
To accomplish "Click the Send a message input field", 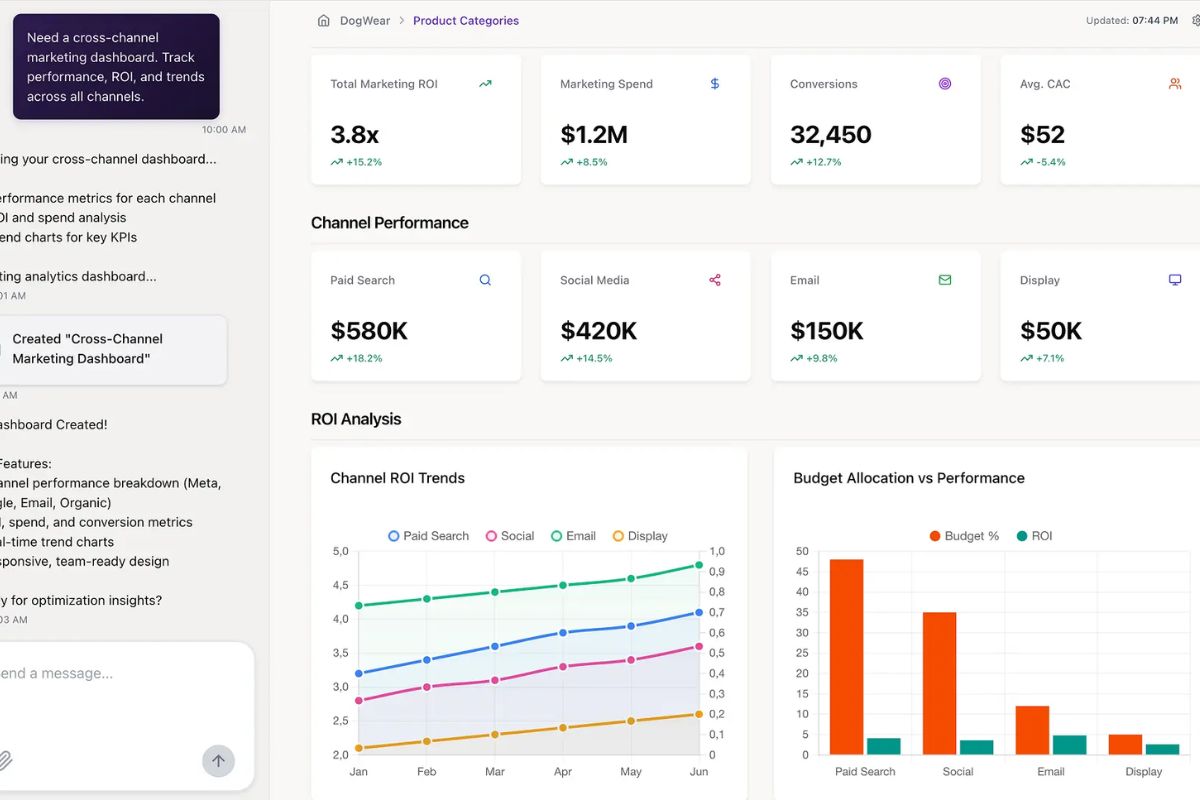I will click(100, 673).
